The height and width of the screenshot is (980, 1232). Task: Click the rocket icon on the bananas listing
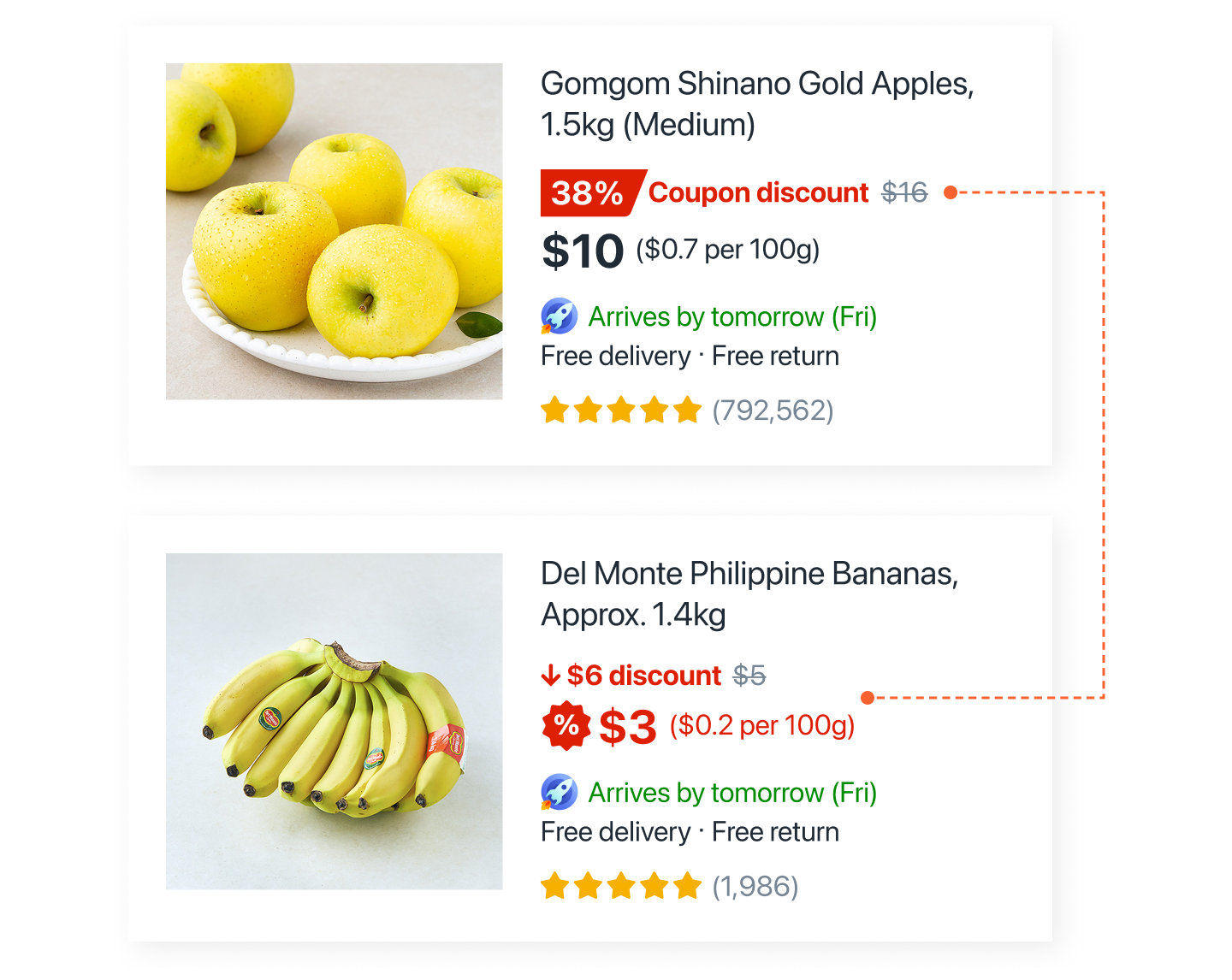click(559, 793)
